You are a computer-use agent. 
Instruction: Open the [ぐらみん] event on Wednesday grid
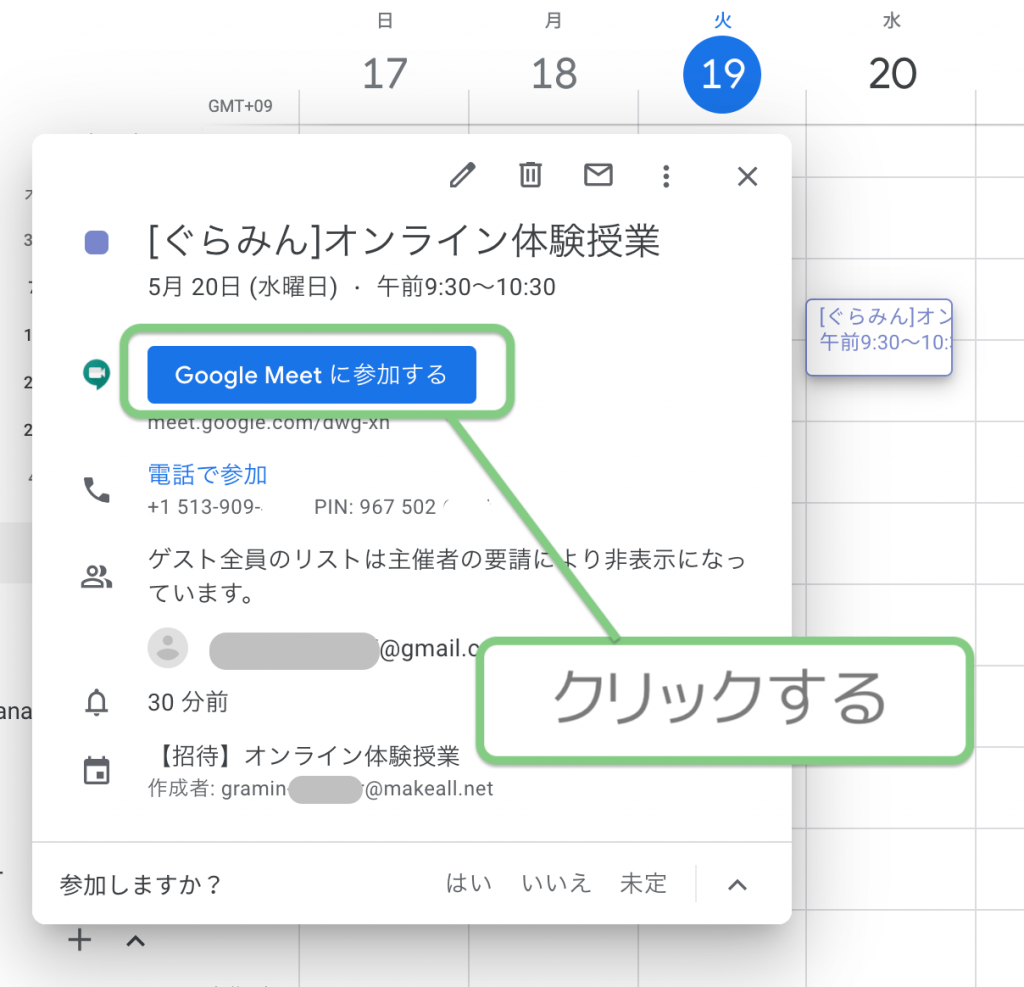coord(879,337)
